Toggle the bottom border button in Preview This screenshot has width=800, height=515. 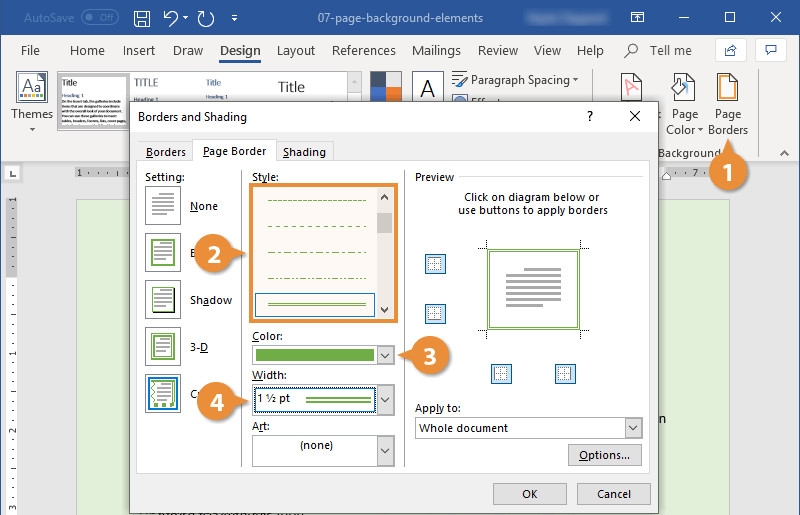(435, 313)
